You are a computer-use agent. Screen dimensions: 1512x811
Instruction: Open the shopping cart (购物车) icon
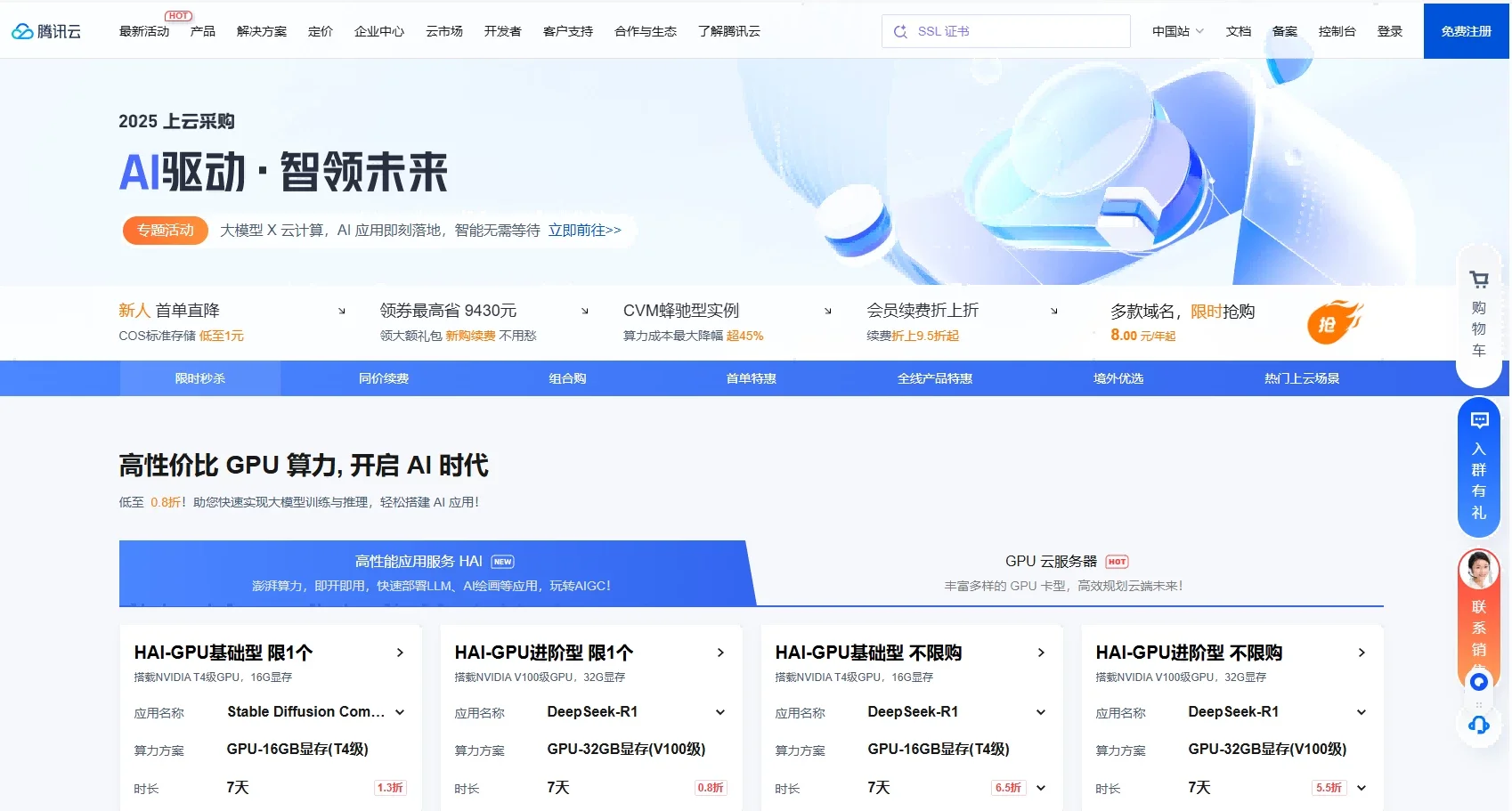point(1479,280)
